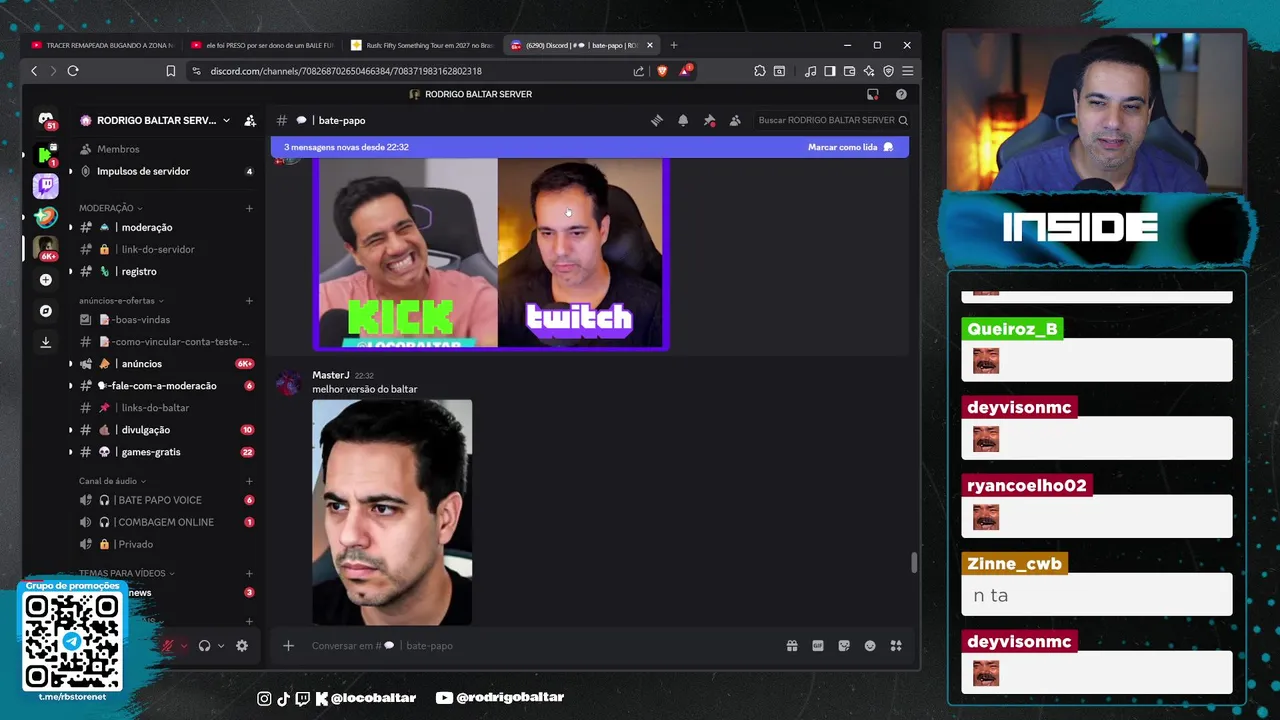The height and width of the screenshot is (720, 1280).
Task: Collapse the MODERAÇÃO category
Action: pyautogui.click(x=110, y=208)
